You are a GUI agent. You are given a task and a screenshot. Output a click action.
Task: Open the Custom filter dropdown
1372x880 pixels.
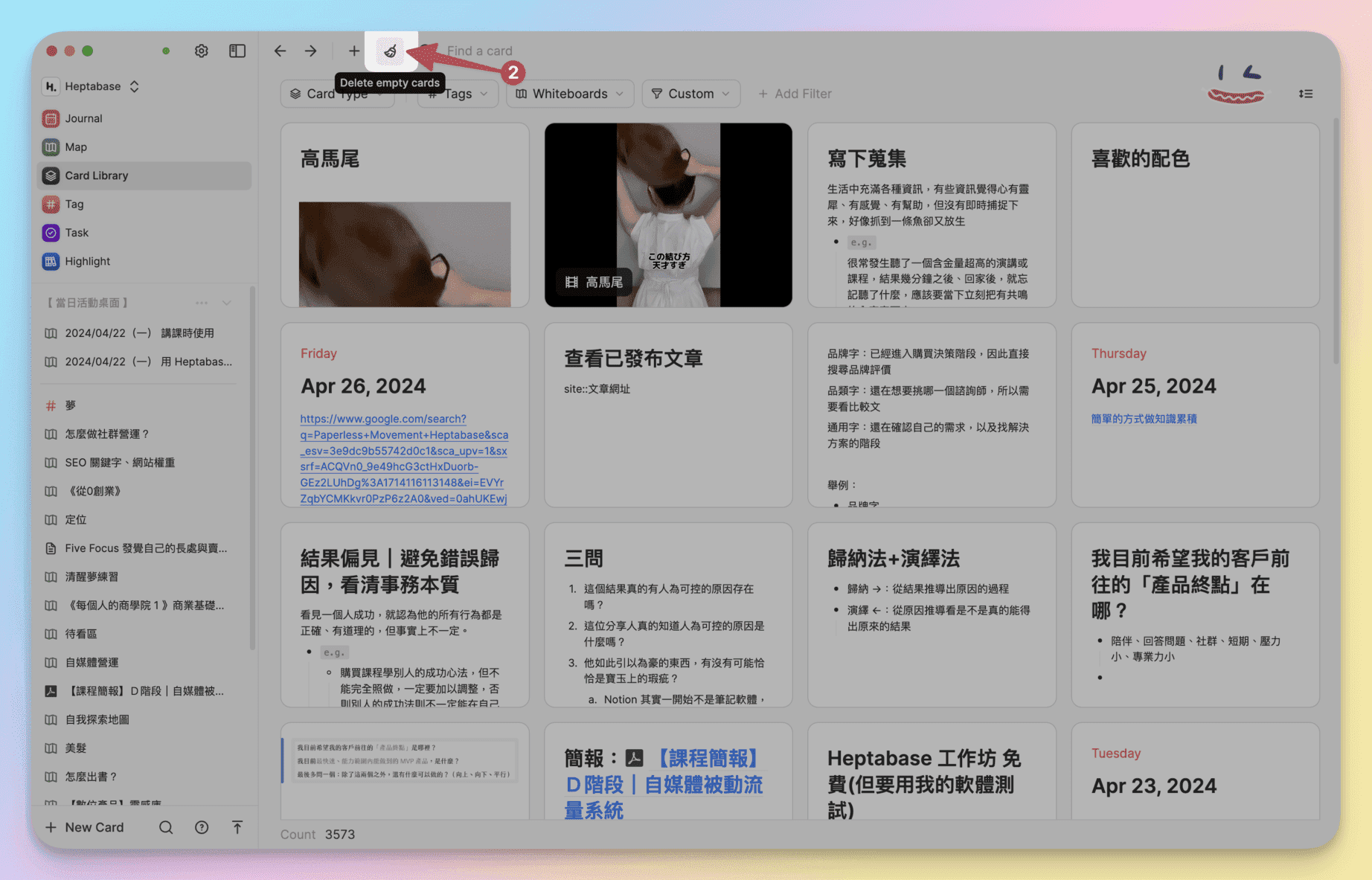(690, 94)
